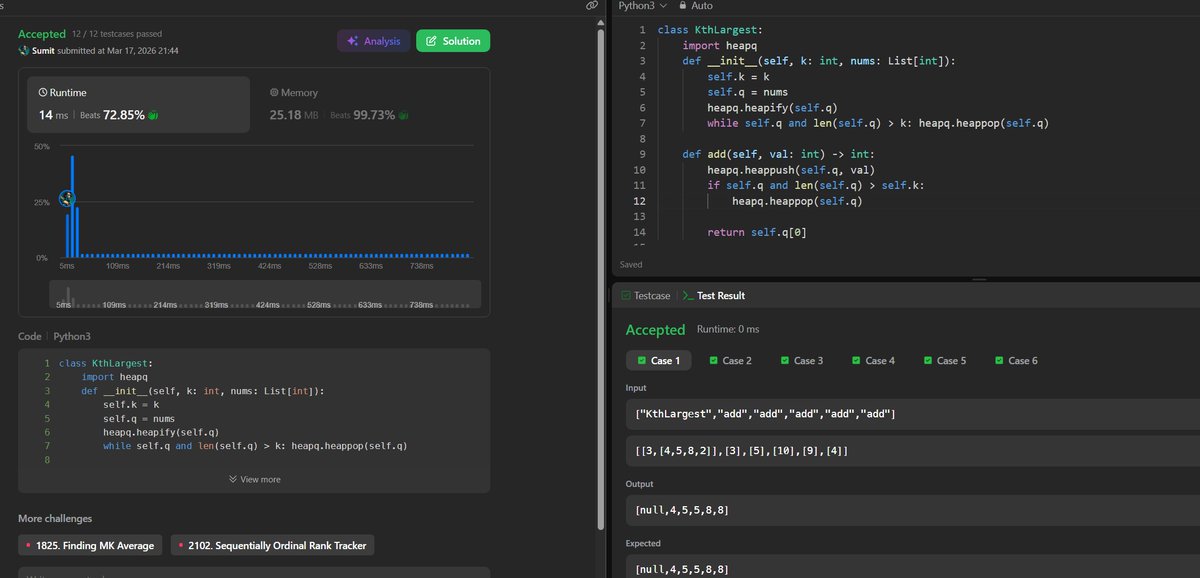The height and width of the screenshot is (578, 1200).
Task: Click the Output value [null,4,5,5,8,8]
Action: (682, 511)
